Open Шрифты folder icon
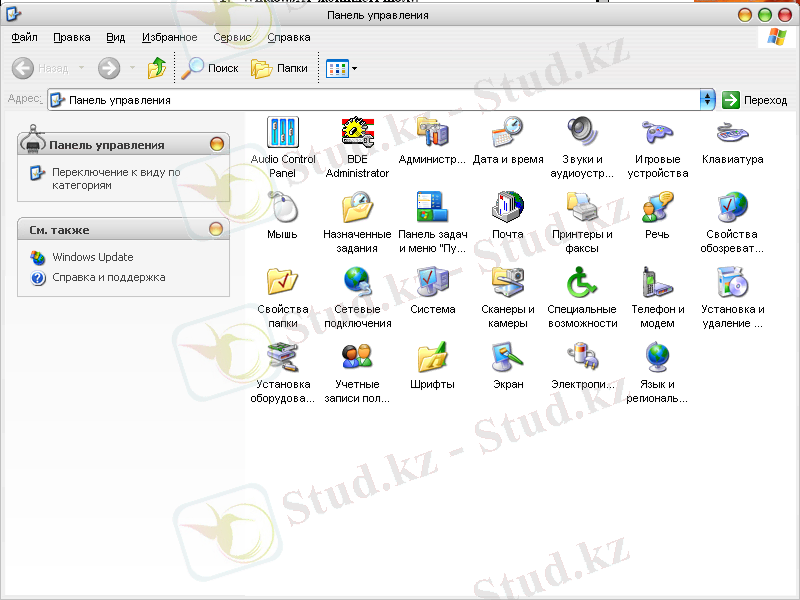This screenshot has height=600, width=800. pos(432,357)
